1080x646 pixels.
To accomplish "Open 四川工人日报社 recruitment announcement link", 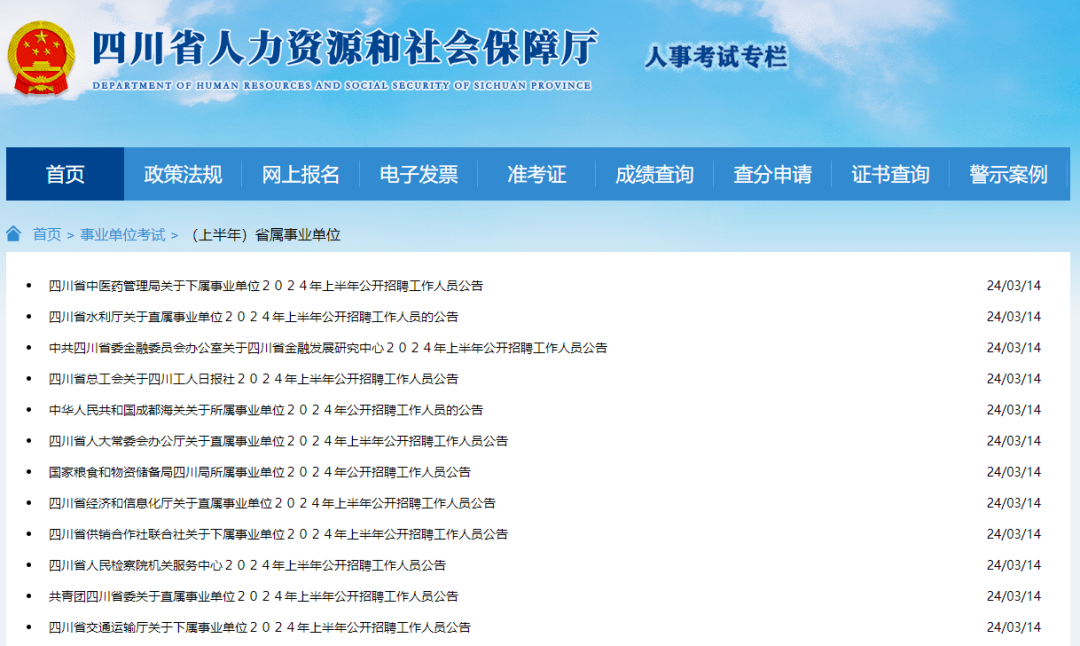I will click(x=254, y=379).
